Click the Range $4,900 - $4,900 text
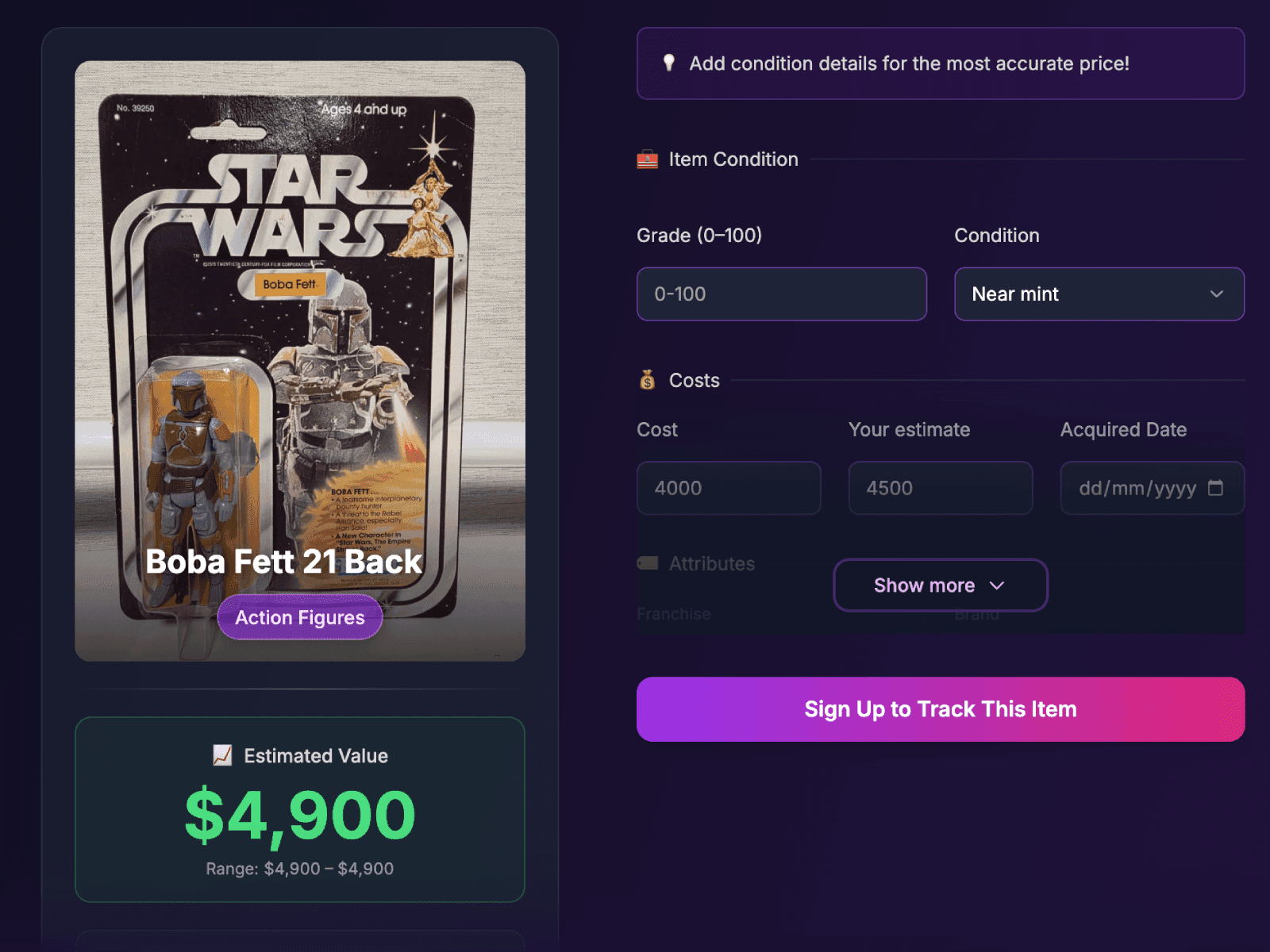The image size is (1270, 952). point(299,869)
